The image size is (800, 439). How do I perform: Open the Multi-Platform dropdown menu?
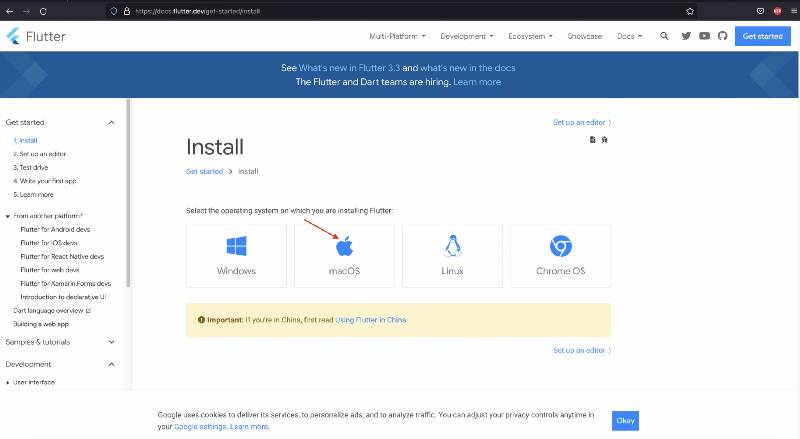(x=397, y=36)
